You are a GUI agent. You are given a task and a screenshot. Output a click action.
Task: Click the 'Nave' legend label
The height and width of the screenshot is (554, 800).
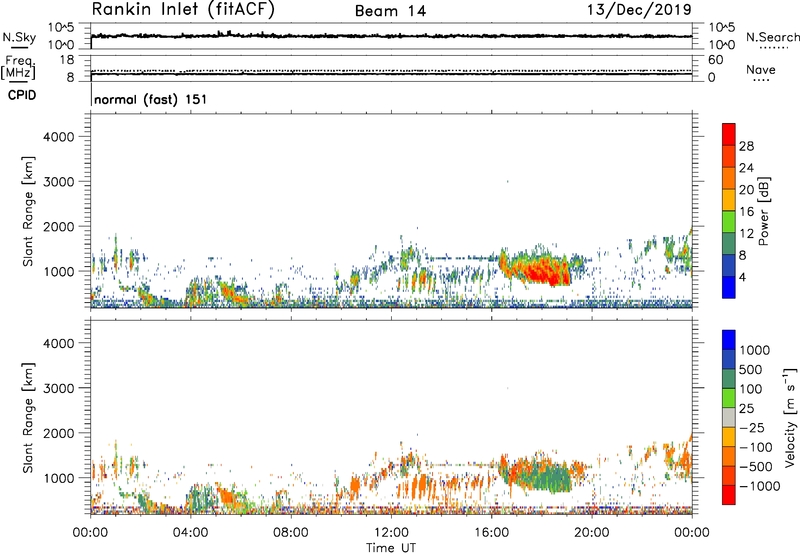(x=761, y=69)
